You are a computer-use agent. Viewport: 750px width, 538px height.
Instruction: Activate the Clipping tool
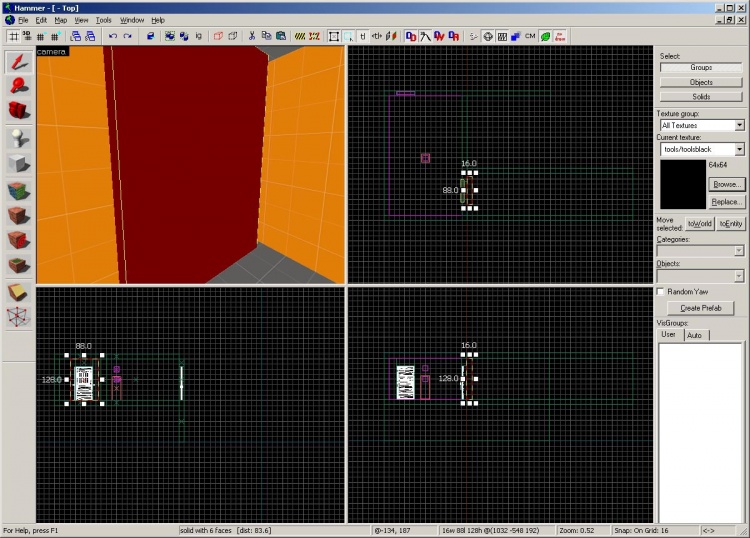[18, 291]
